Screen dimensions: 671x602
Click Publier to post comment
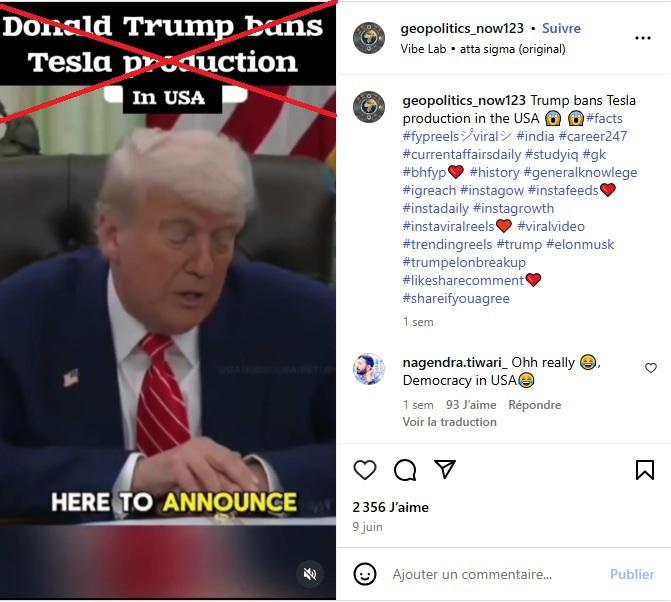[632, 574]
